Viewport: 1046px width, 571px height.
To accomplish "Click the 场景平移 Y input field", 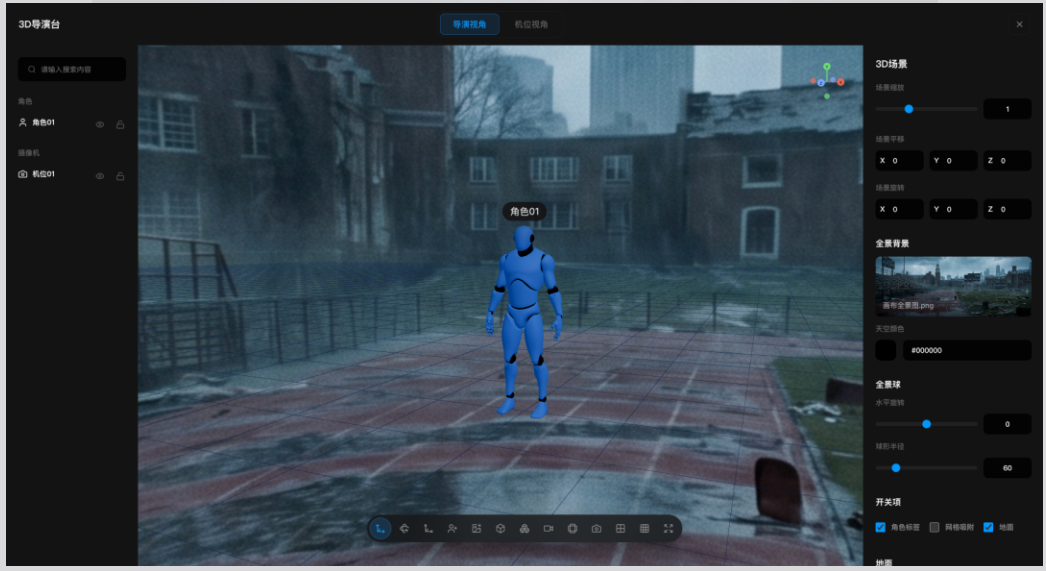I will click(953, 161).
